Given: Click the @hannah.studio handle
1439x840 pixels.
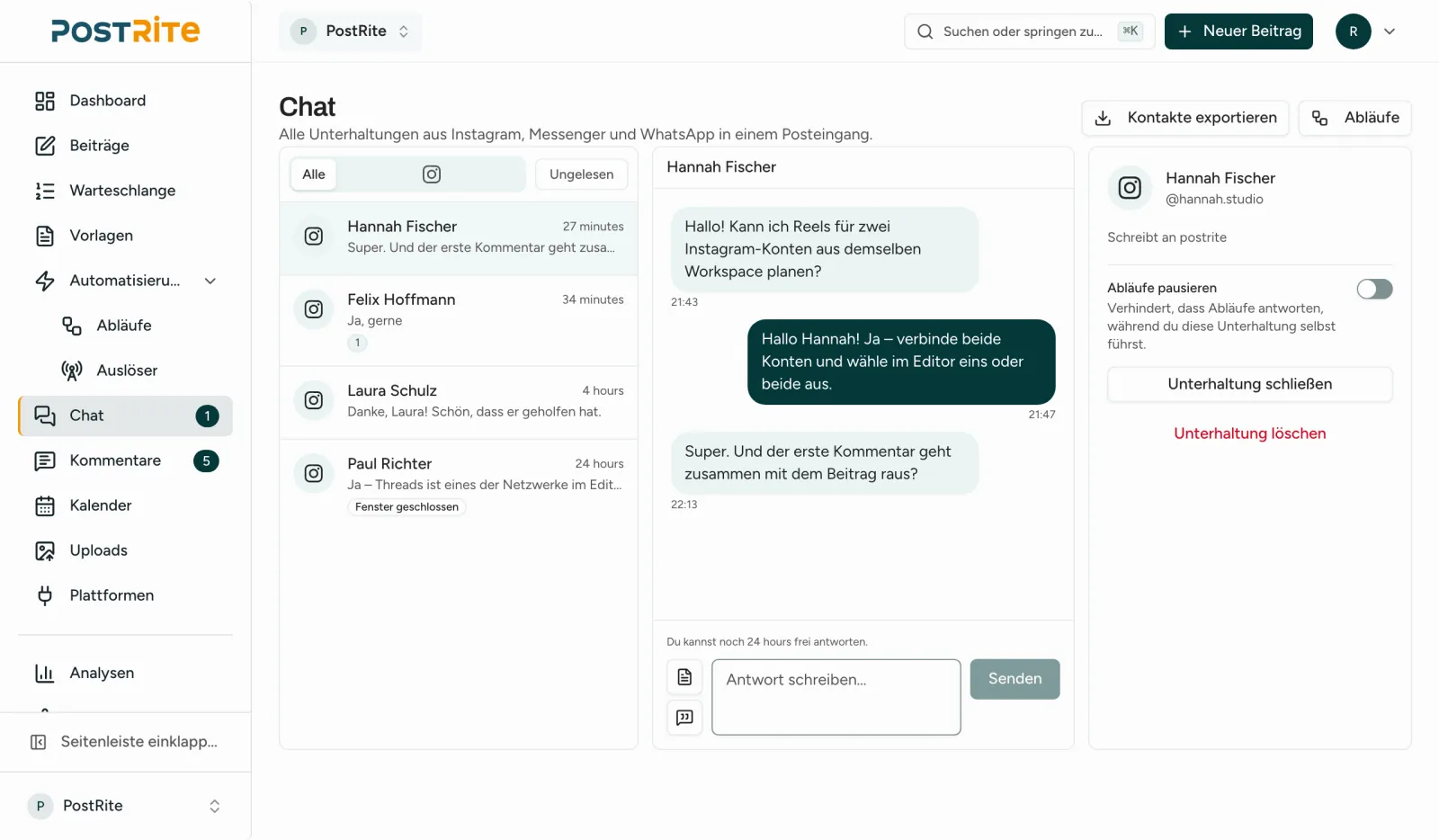Looking at the screenshot, I should pyautogui.click(x=1214, y=200).
